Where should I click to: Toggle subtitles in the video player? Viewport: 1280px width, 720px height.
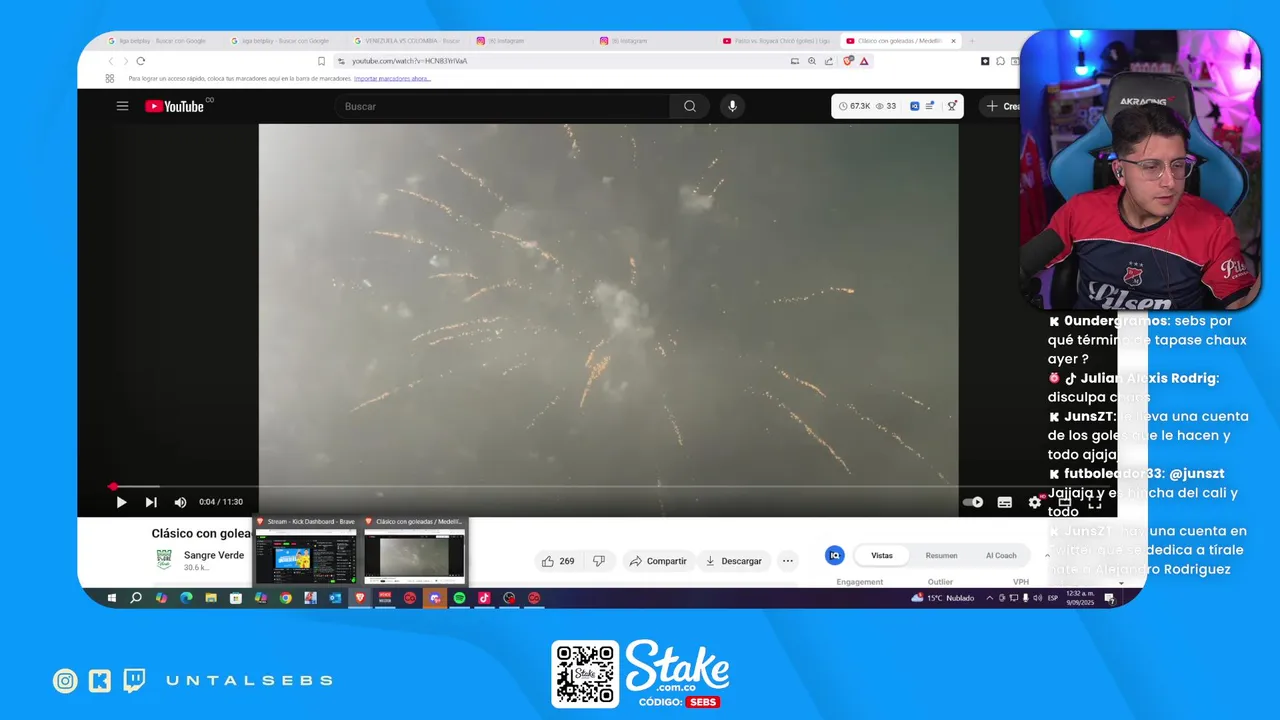point(1005,502)
